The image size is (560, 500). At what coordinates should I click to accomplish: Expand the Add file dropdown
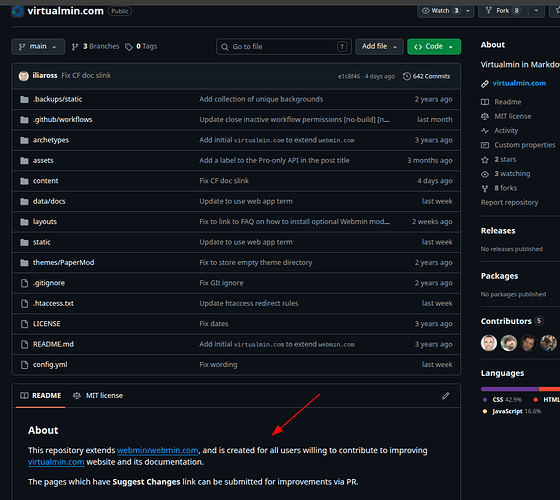[x=379, y=46]
